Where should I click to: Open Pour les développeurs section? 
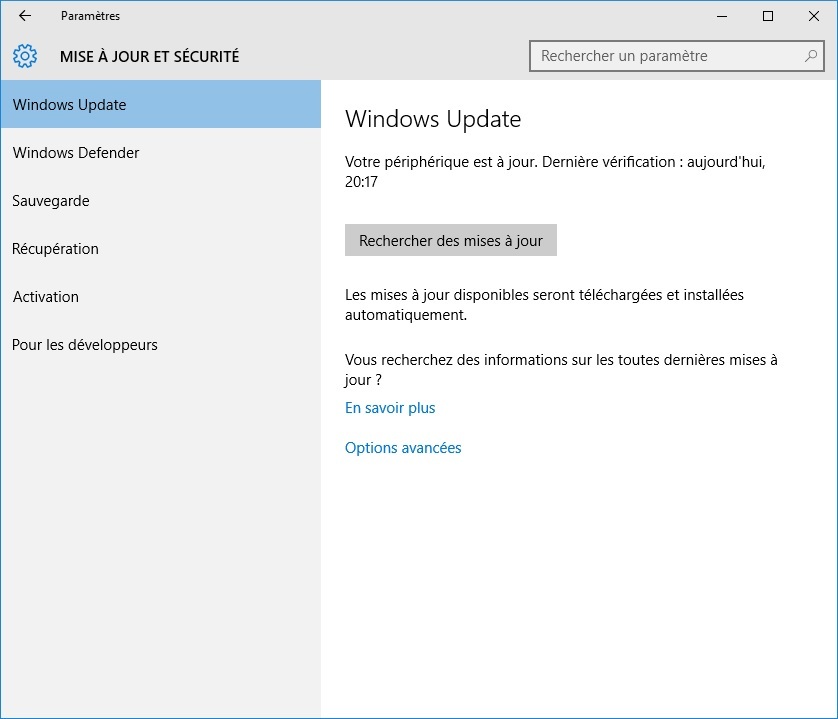161,345
